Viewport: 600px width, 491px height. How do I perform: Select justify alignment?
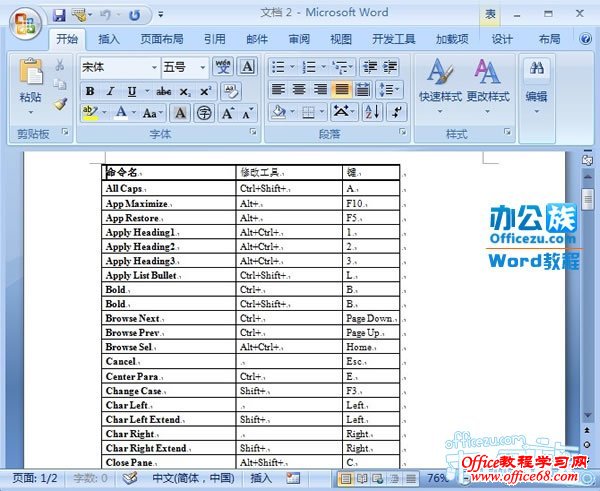tap(341, 90)
